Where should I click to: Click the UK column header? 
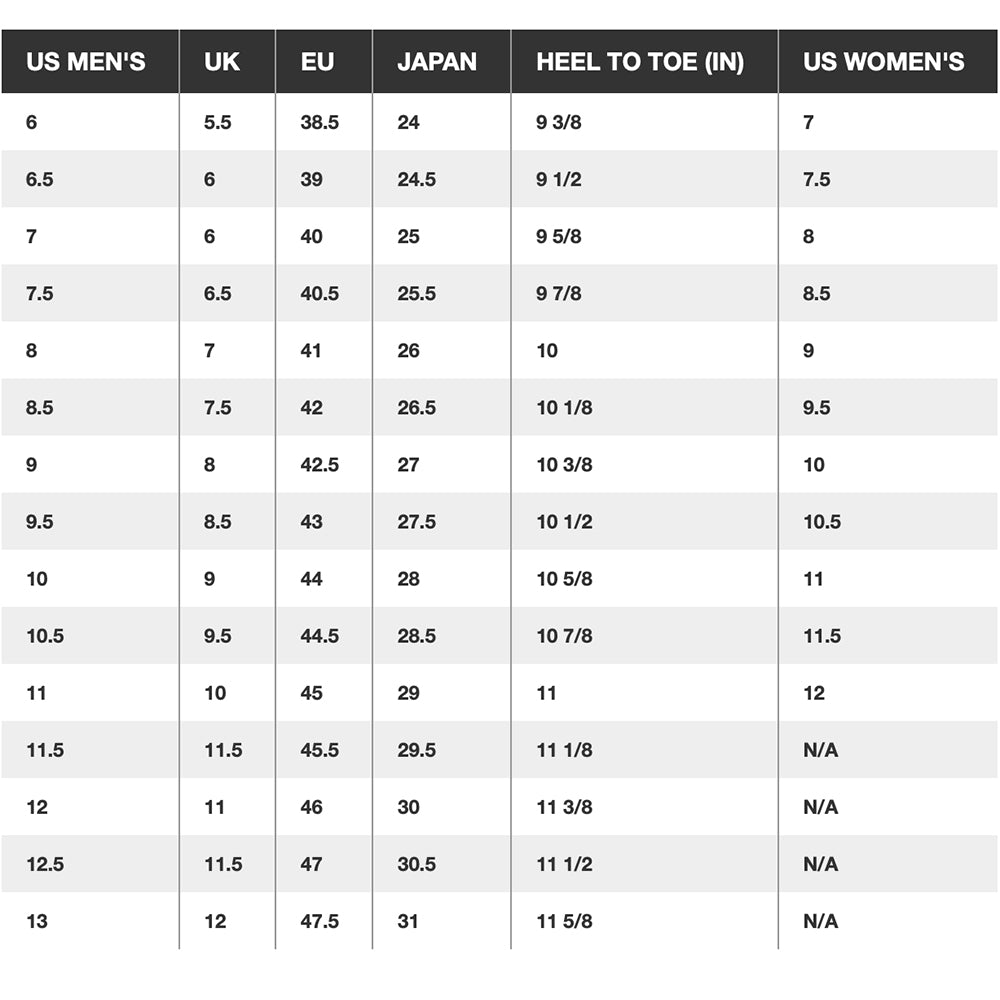[222, 62]
